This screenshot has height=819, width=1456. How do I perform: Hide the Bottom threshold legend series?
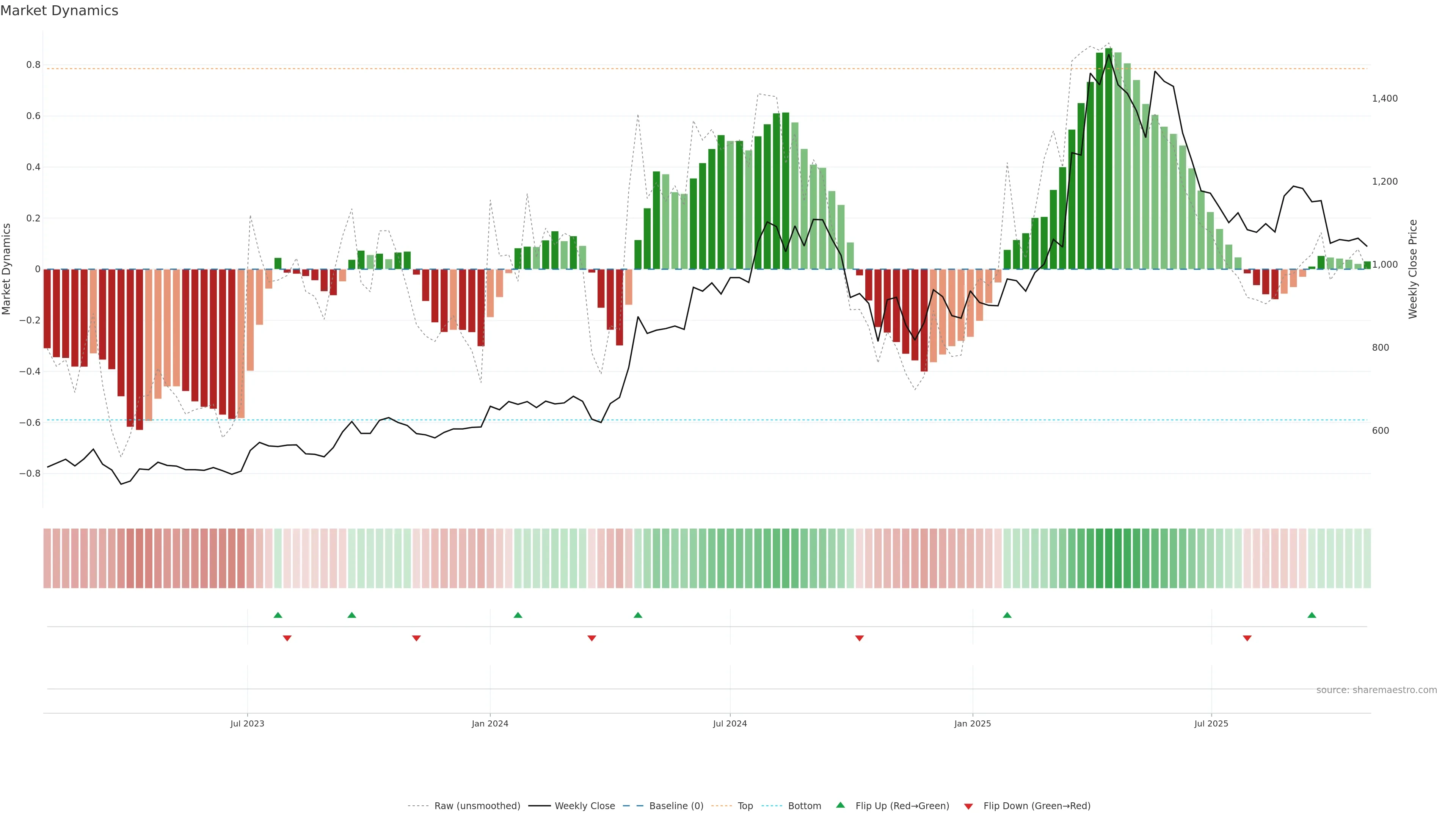point(804,806)
